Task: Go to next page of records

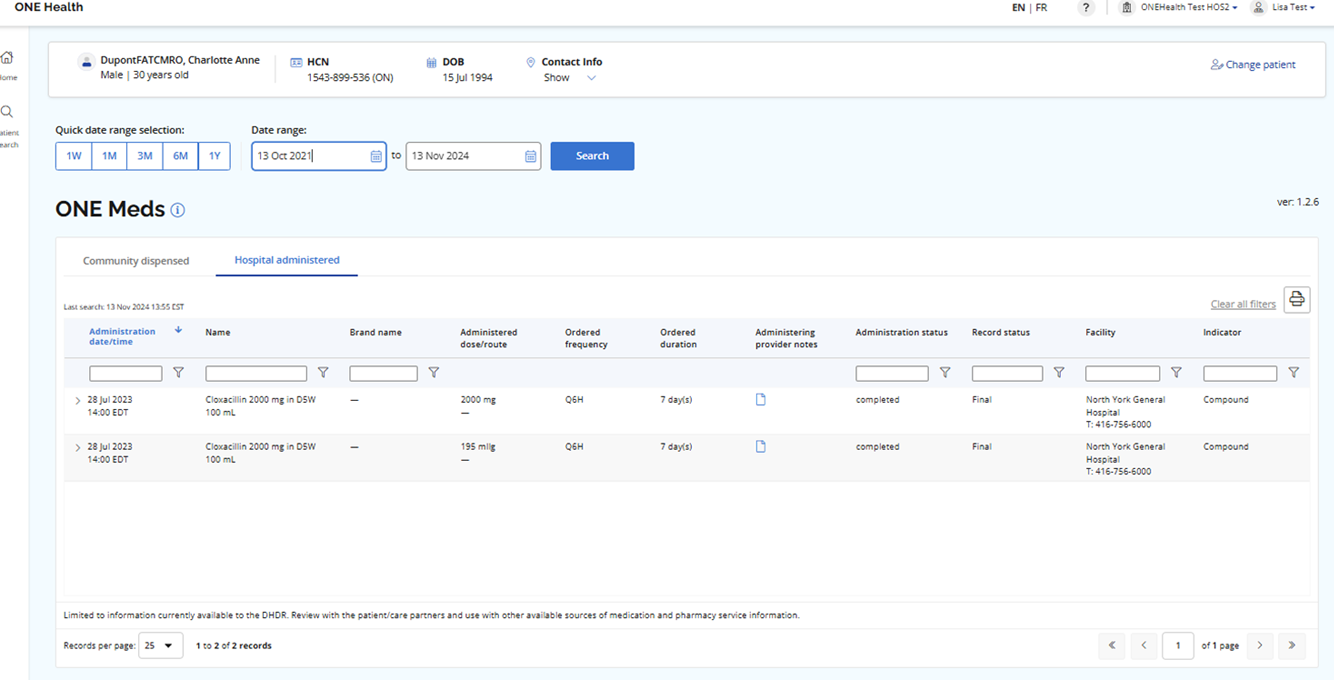Action: click(x=1260, y=646)
